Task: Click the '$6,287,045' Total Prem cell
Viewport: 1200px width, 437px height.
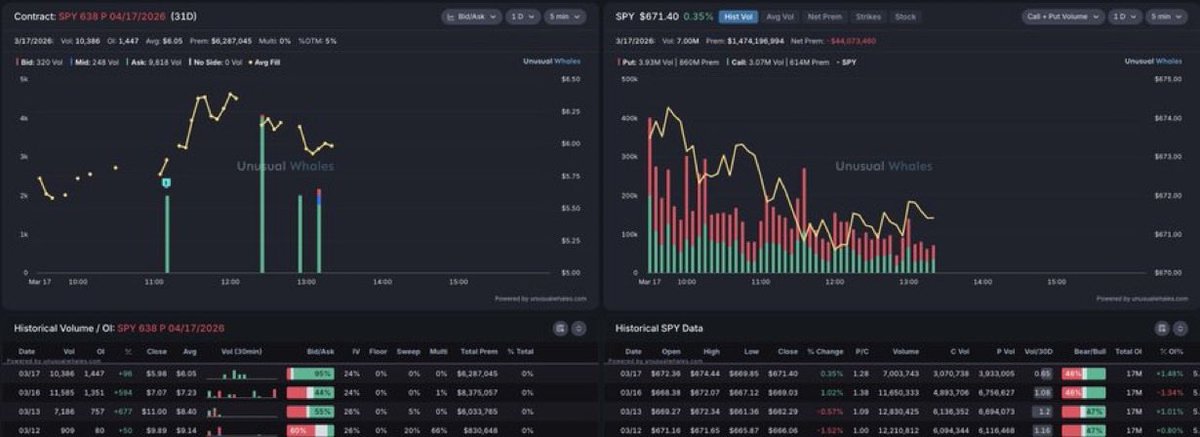Action: tap(477, 373)
